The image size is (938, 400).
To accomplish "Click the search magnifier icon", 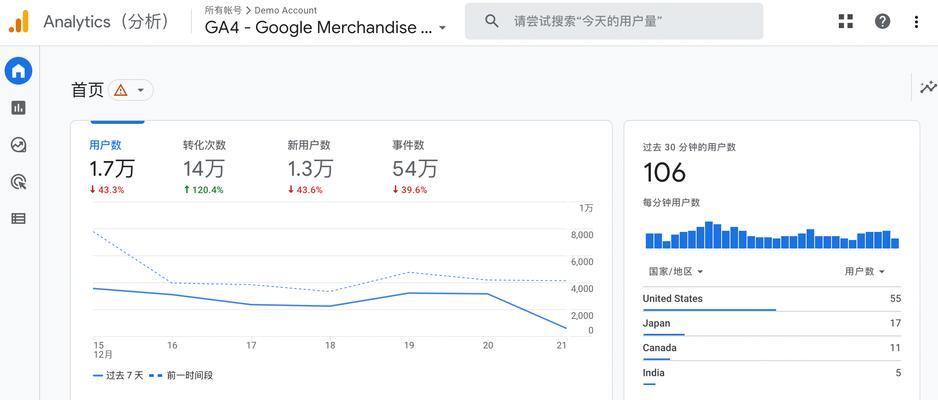I will [x=492, y=22].
